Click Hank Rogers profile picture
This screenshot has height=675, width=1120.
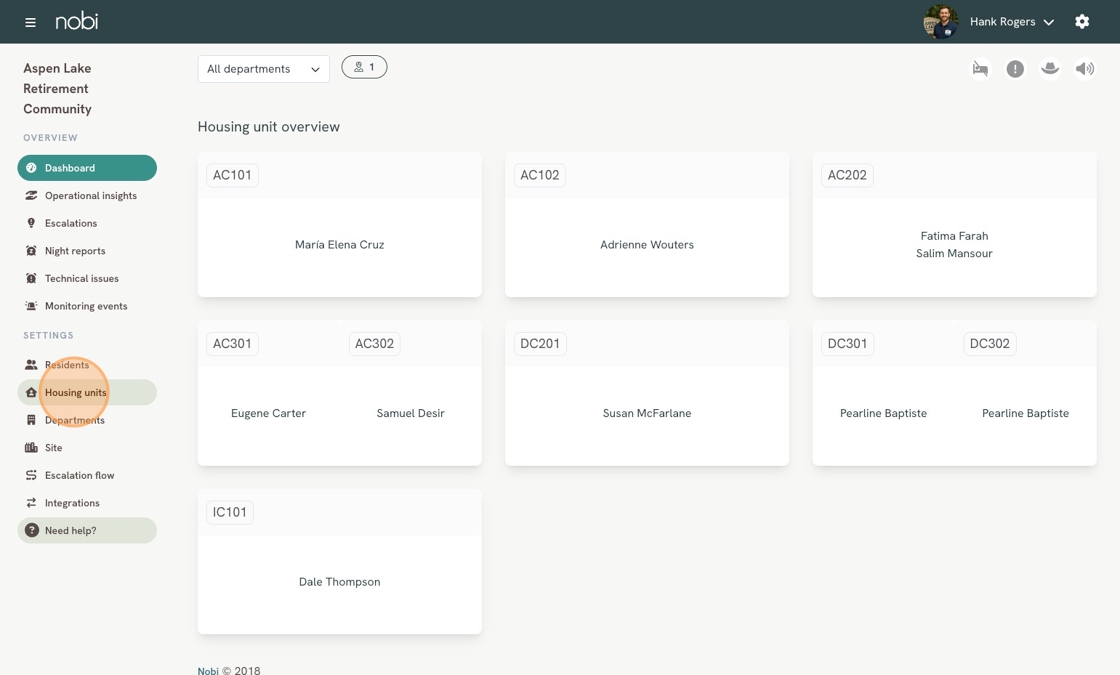(x=941, y=22)
